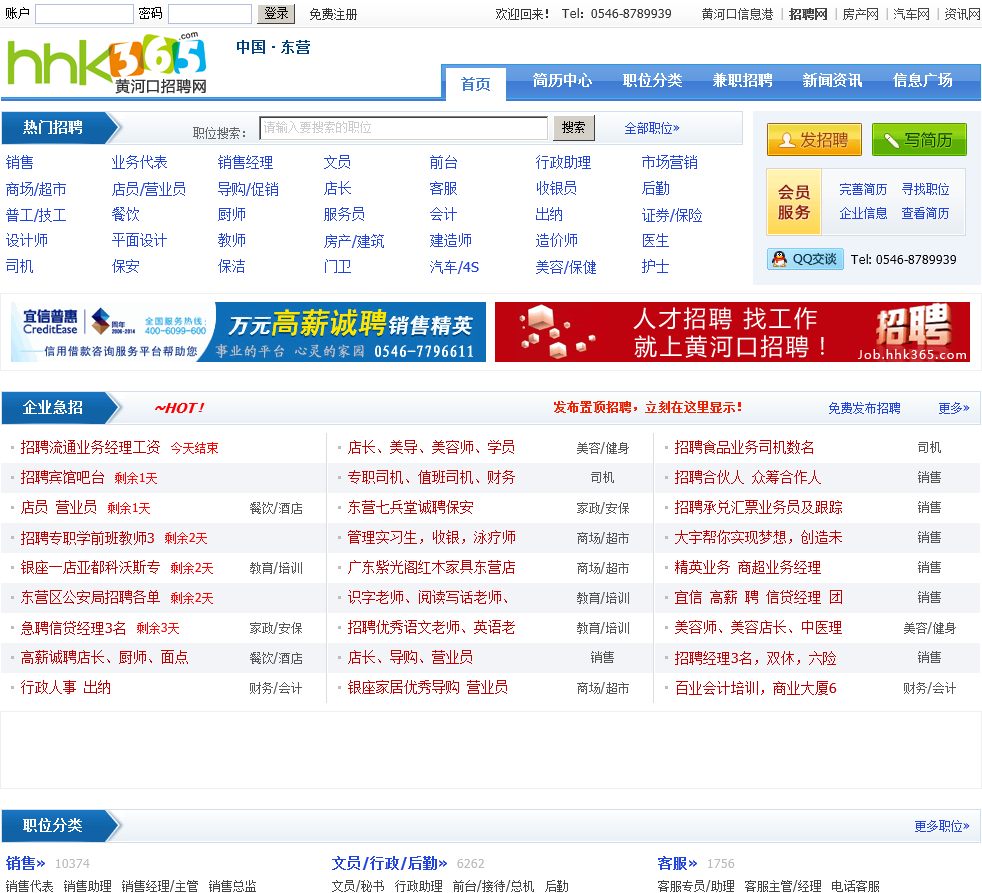This screenshot has width=982, height=893.
Task: Open the 完善简历 member service link
Action: (863, 189)
